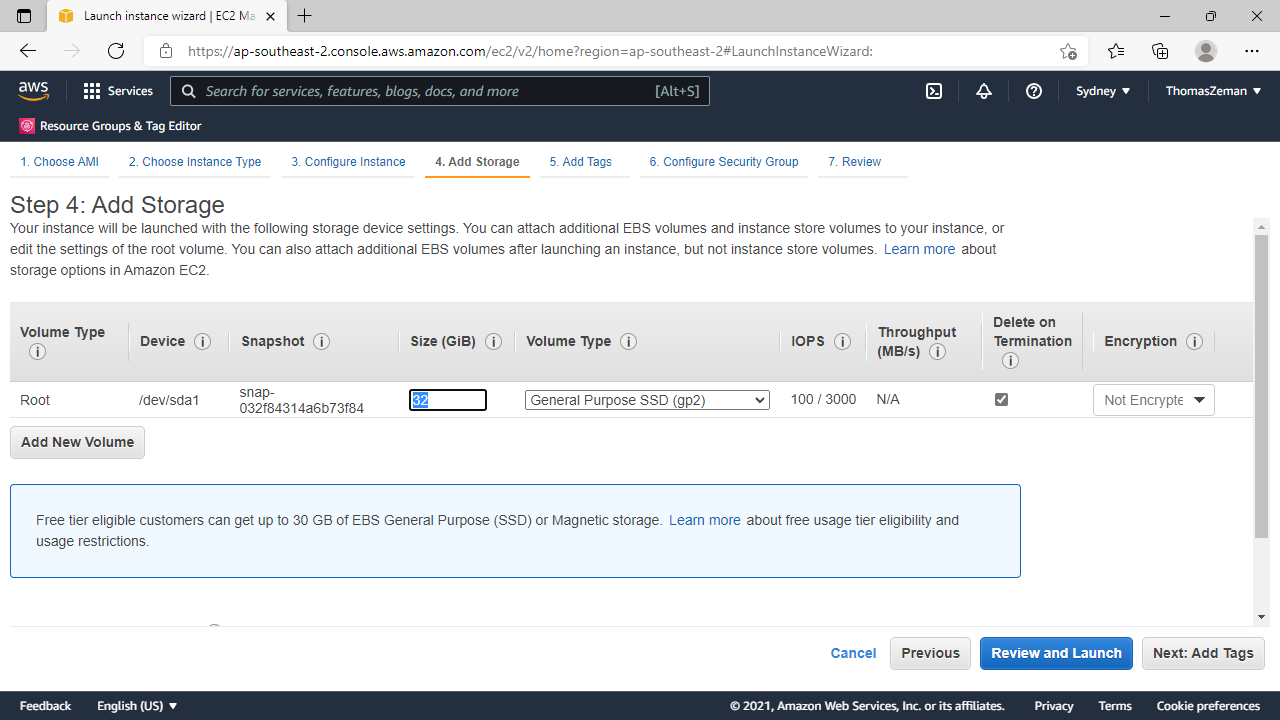Open the Services grid menu
The image size is (1280, 720).
(x=118, y=91)
